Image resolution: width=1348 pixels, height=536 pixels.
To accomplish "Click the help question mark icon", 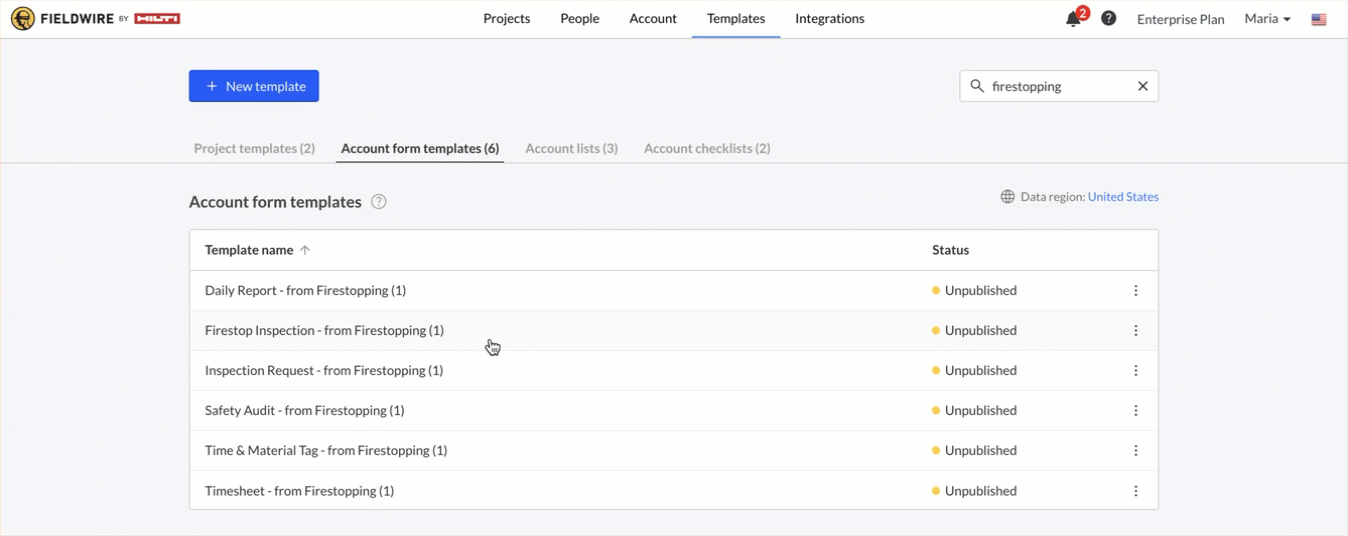I will click(1108, 18).
